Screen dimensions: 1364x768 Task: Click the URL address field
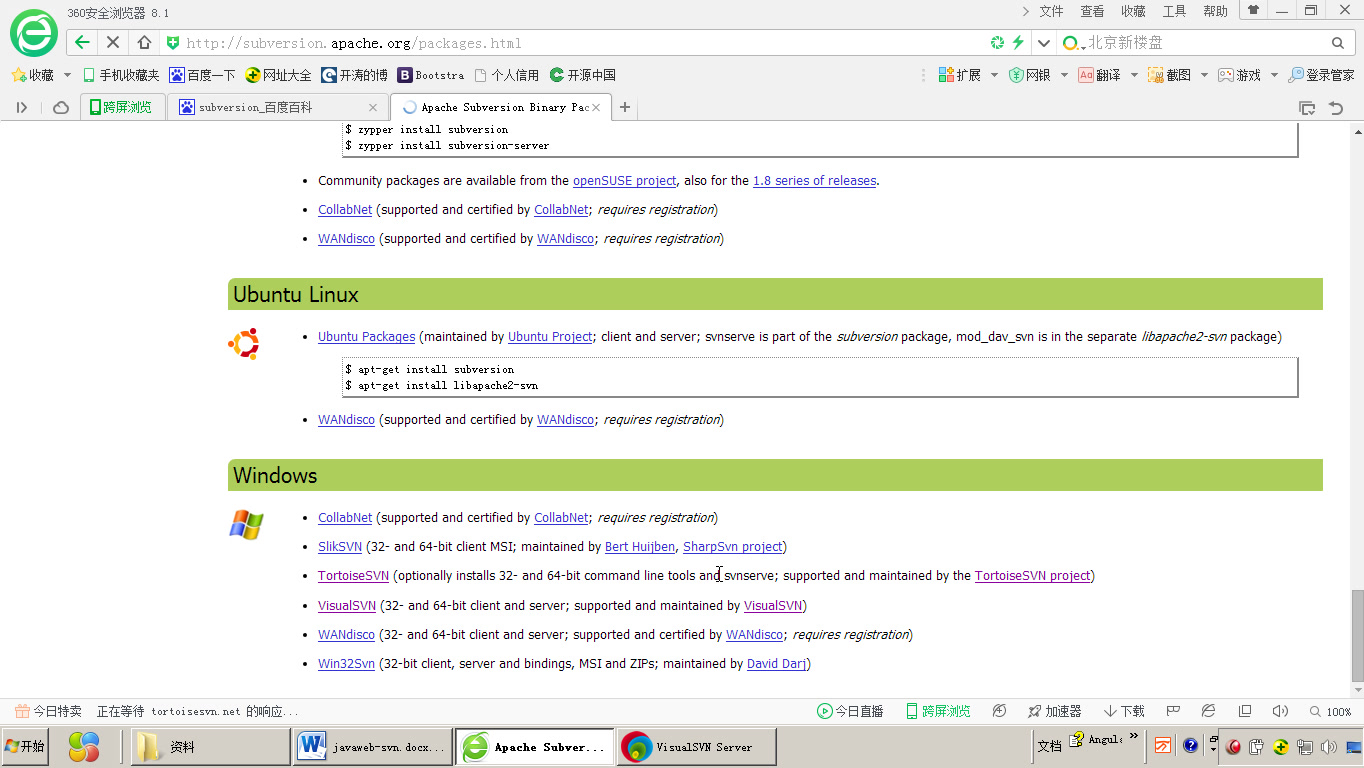tap(580, 43)
